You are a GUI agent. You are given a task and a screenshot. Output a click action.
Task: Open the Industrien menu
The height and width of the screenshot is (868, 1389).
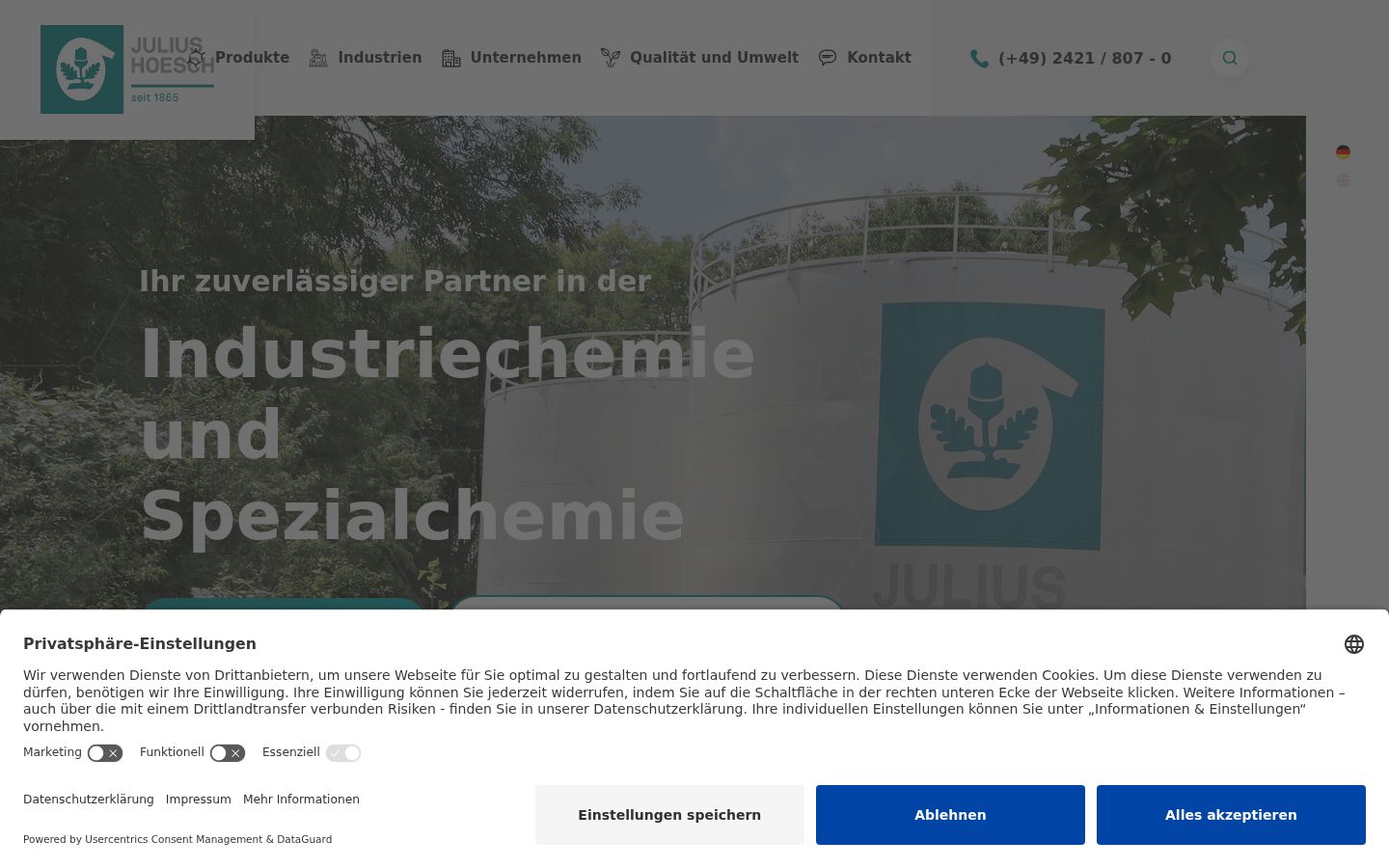[x=379, y=58]
